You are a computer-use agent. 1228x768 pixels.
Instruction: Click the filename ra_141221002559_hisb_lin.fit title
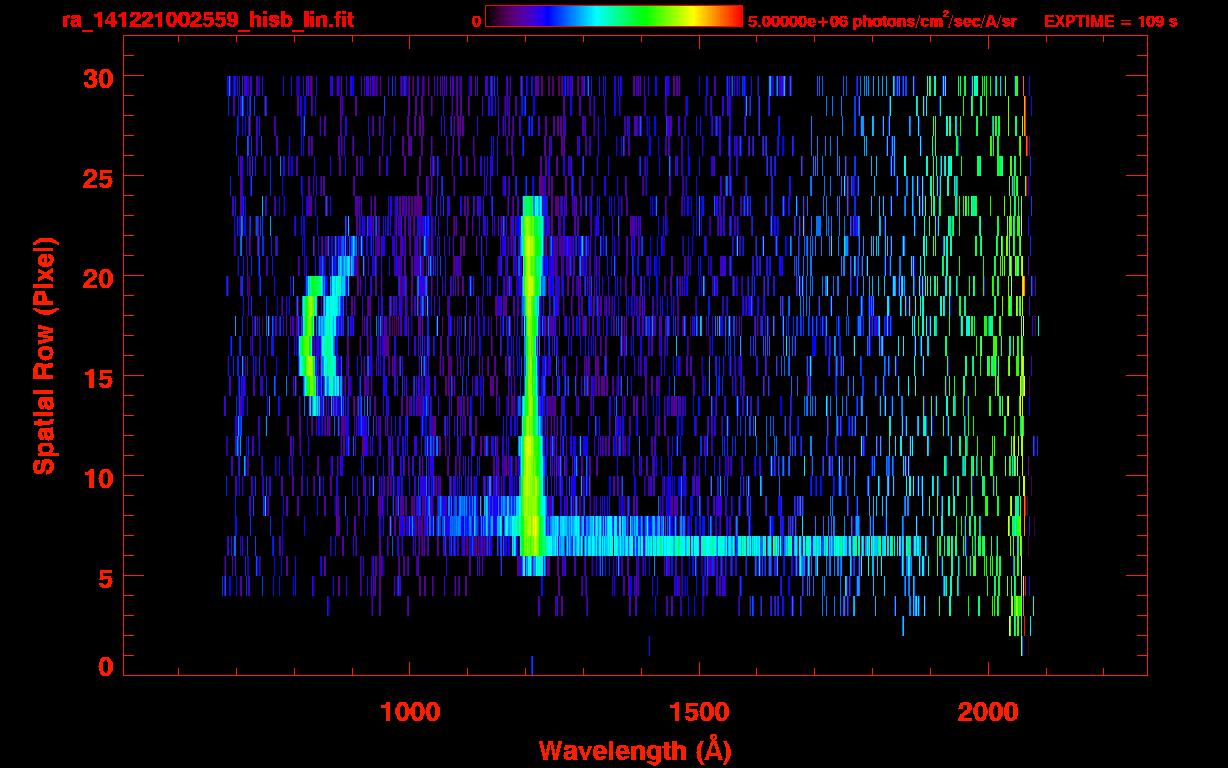pyautogui.click(x=207, y=20)
